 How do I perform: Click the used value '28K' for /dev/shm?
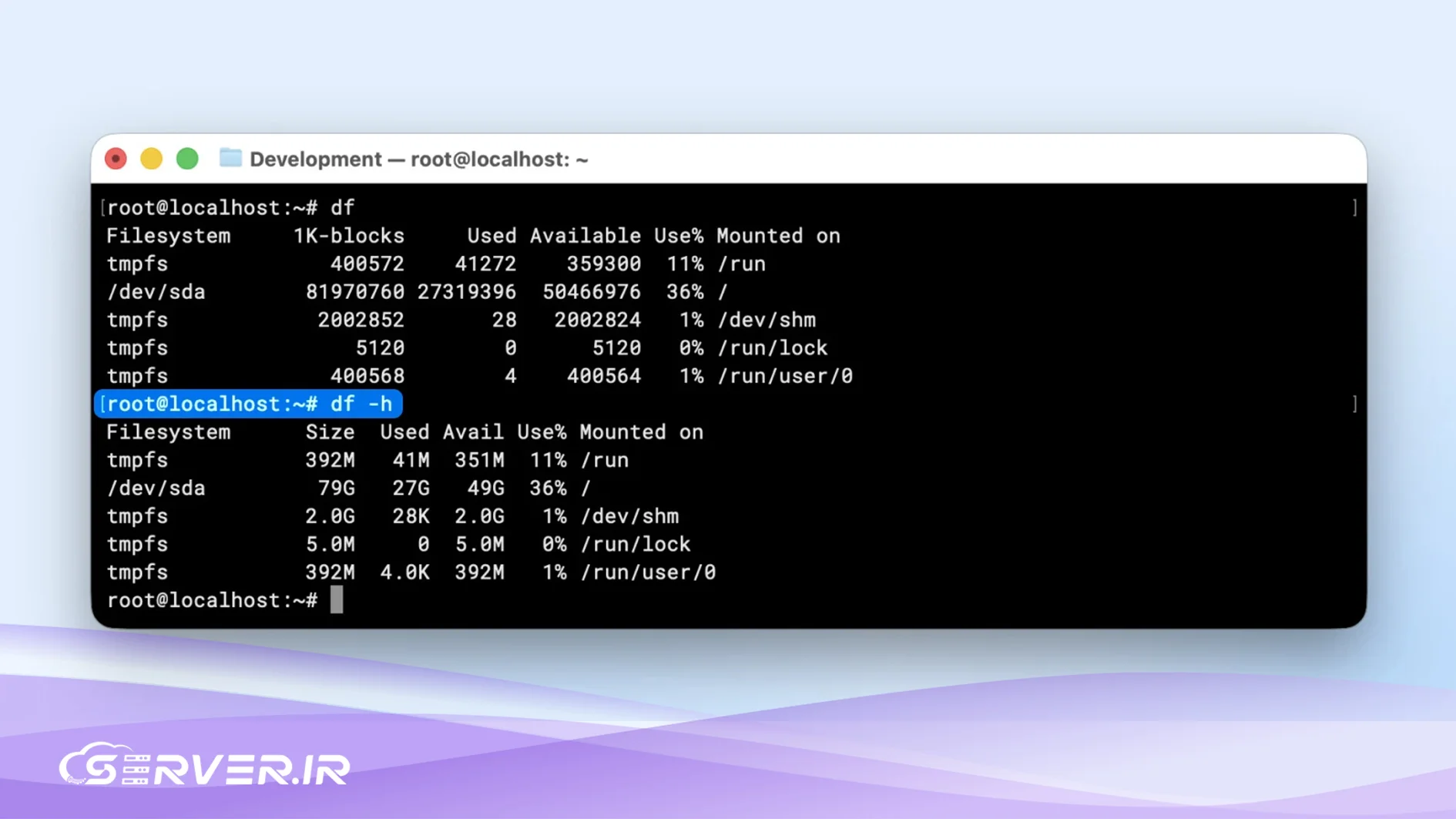411,516
